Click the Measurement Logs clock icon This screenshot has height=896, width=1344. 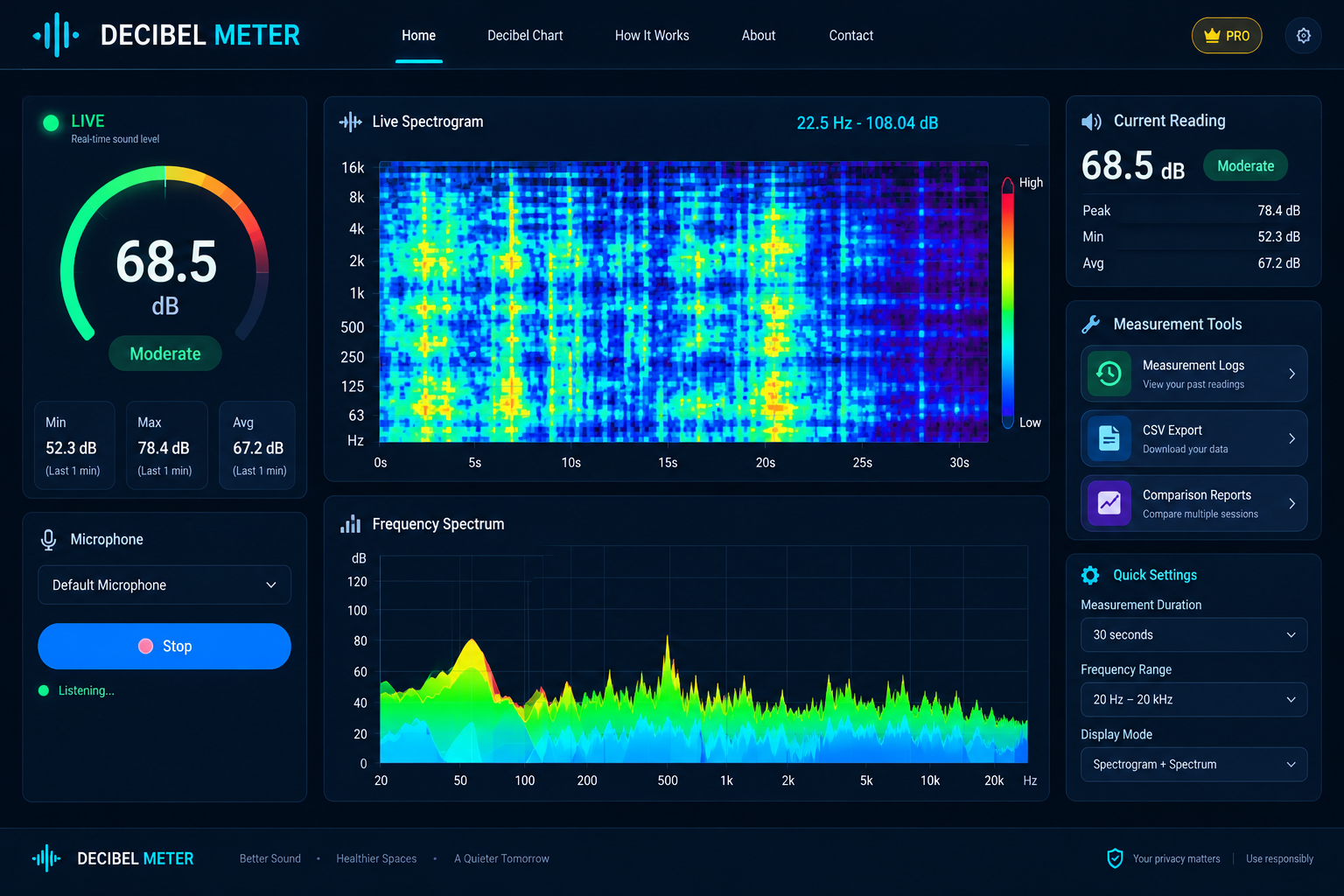pyautogui.click(x=1109, y=374)
